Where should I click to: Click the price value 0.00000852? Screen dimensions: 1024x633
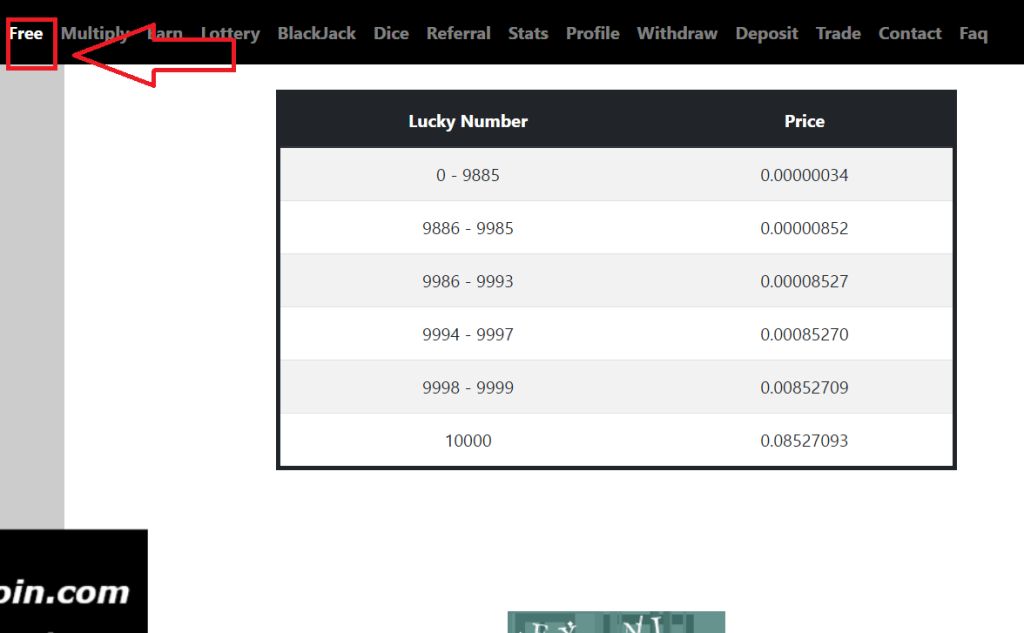(804, 228)
